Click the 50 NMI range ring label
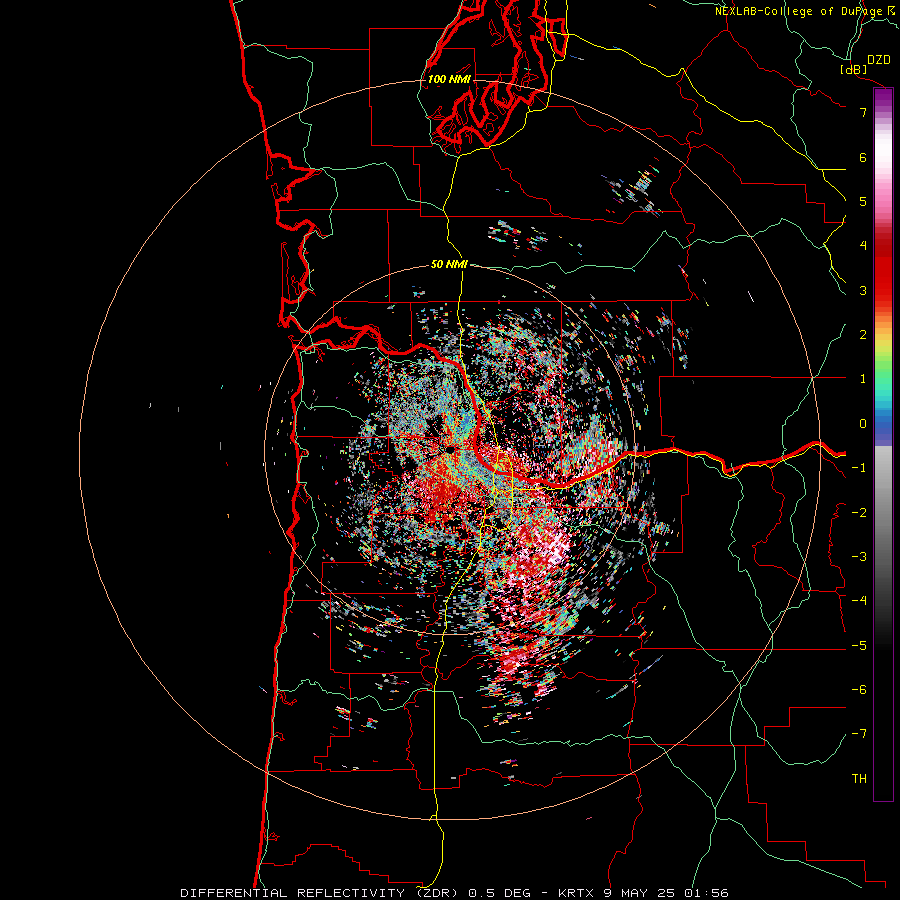The height and width of the screenshot is (900, 900). coord(449,264)
